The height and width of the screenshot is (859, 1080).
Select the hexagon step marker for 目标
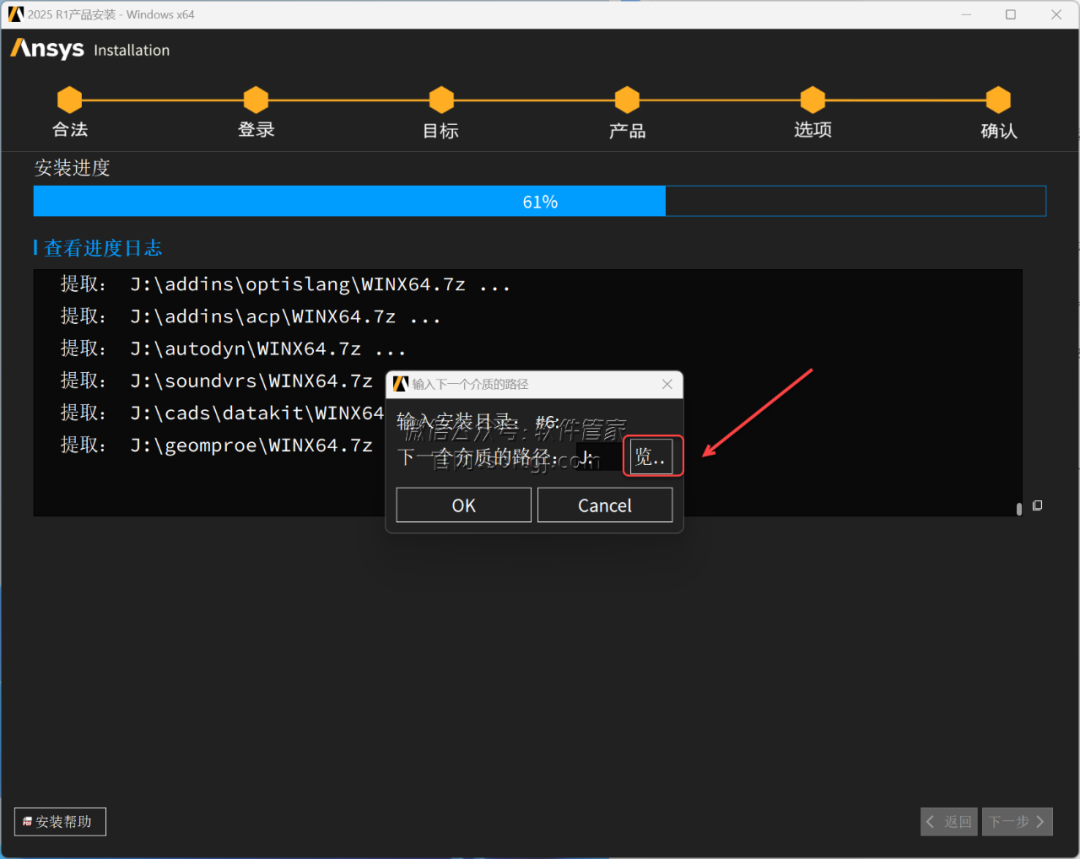coord(442,100)
